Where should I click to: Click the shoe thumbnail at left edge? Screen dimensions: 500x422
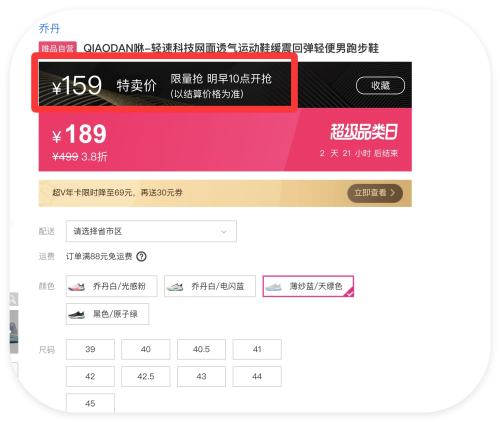pos(14,332)
